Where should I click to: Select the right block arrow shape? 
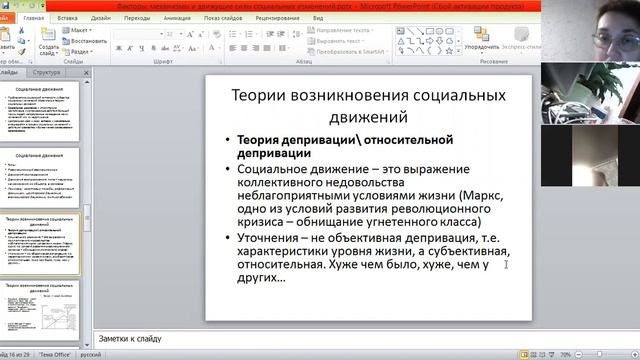point(430,41)
